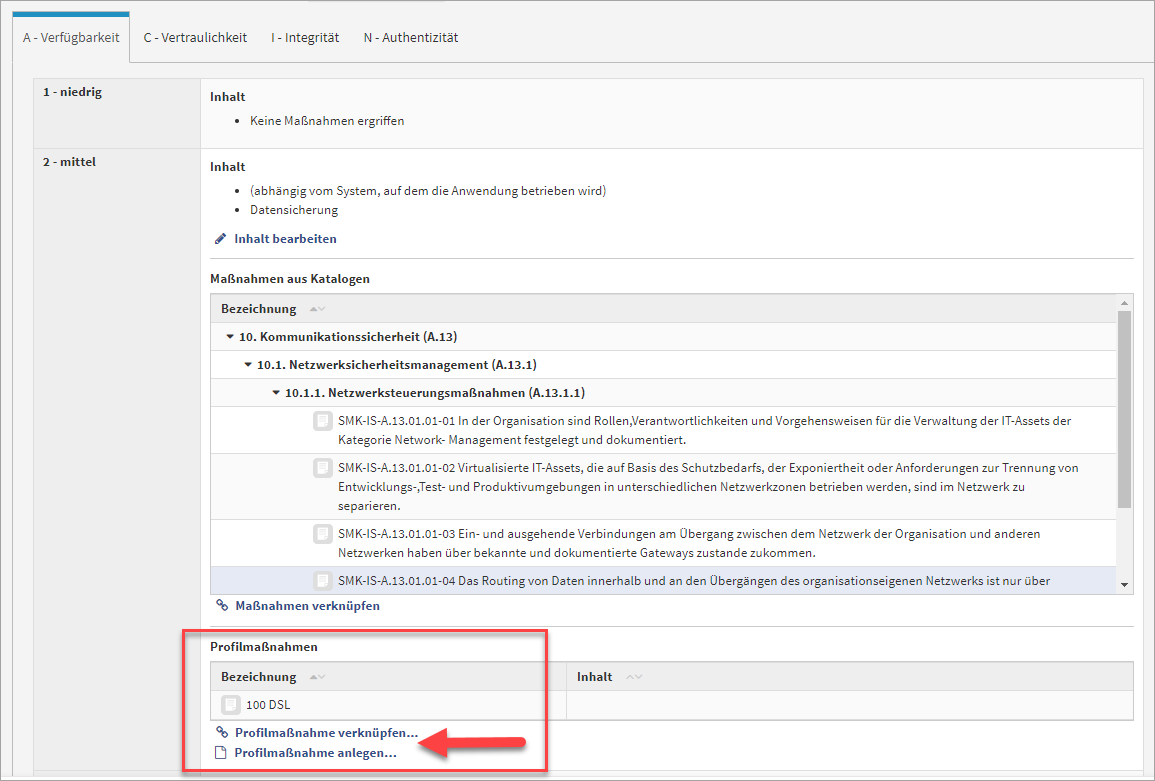Sort Profilmaßnahmen by Inhalt column

coord(594,677)
